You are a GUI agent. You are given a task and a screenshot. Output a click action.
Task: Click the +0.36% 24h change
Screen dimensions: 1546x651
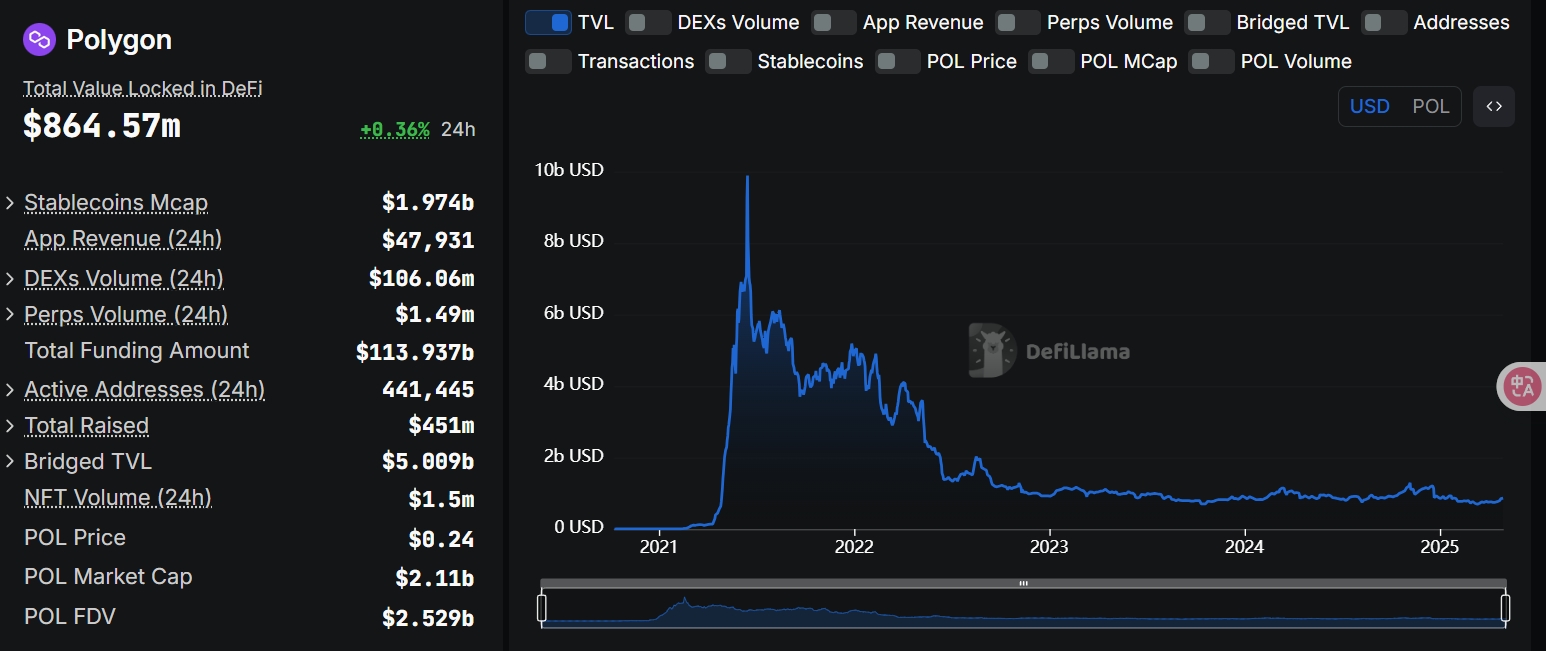coord(395,129)
